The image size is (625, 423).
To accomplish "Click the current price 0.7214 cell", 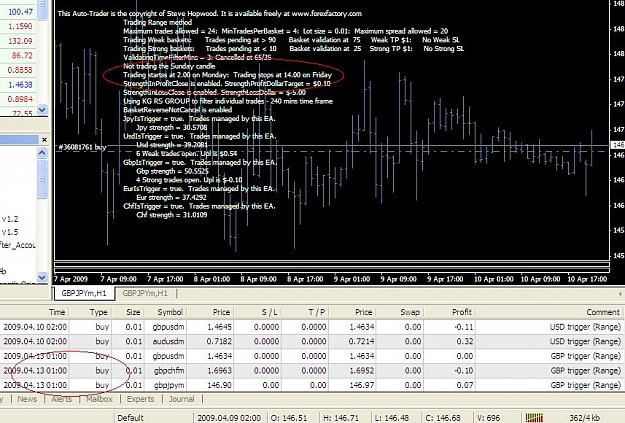I will (362, 342).
